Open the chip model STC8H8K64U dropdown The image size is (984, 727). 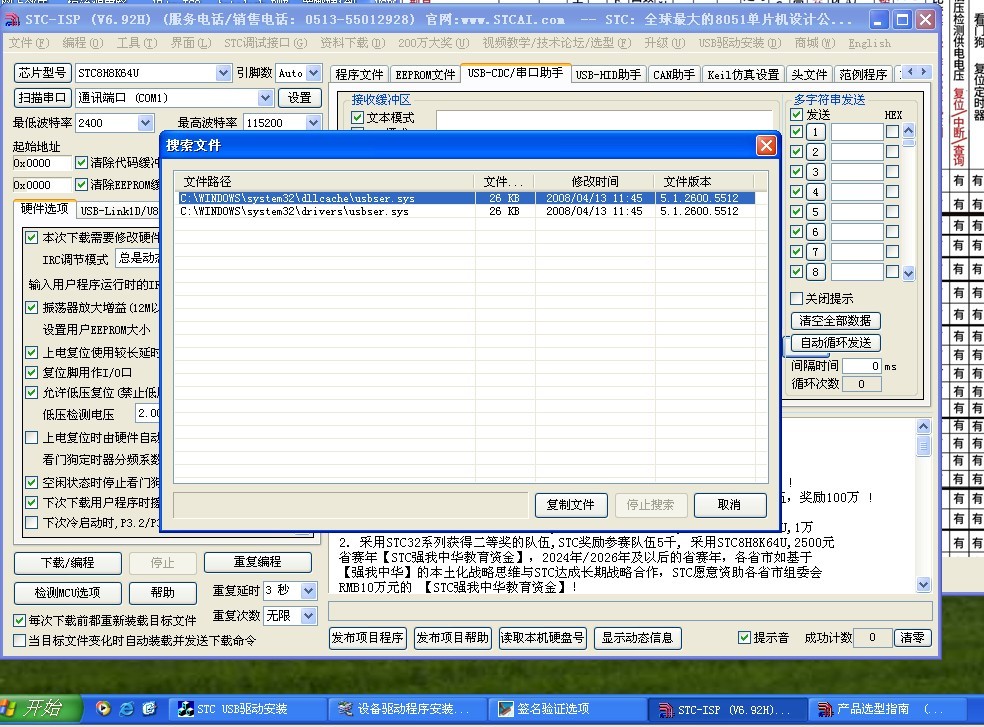point(223,73)
